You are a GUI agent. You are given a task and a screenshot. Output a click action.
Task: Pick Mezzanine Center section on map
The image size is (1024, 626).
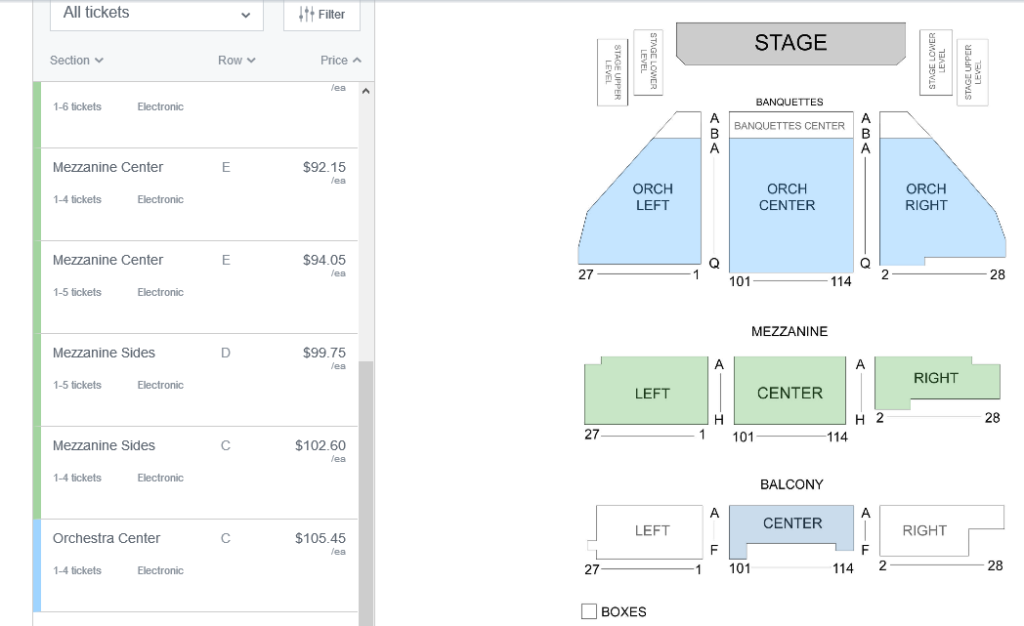pos(790,393)
